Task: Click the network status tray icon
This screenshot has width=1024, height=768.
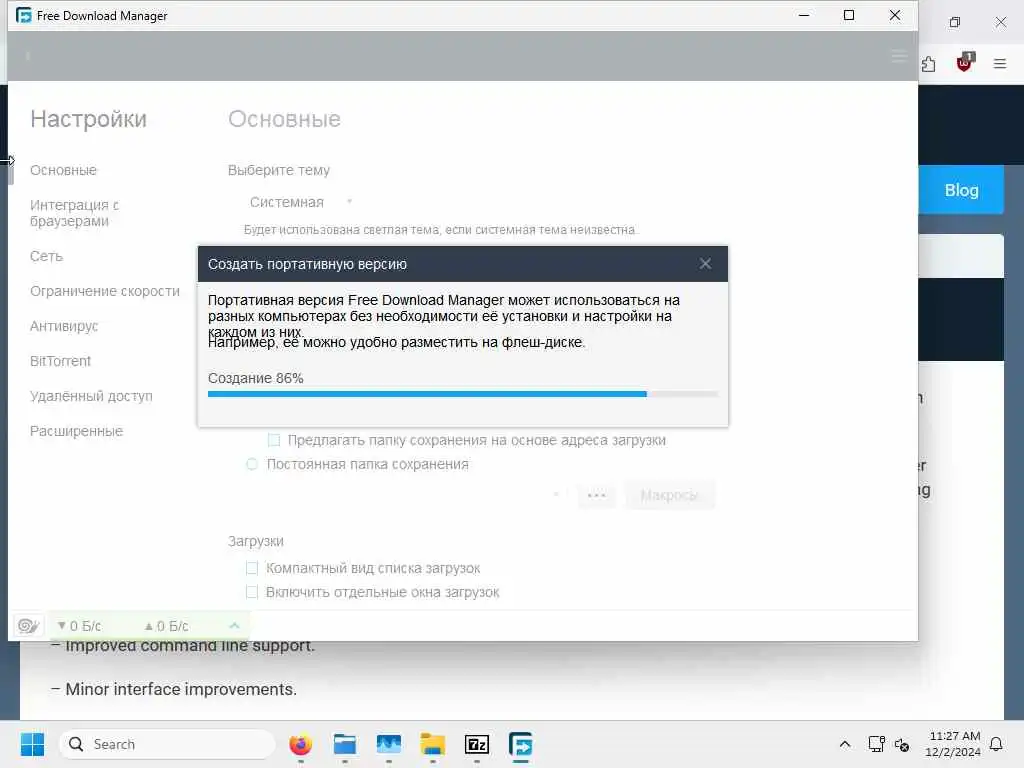Action: click(x=876, y=744)
